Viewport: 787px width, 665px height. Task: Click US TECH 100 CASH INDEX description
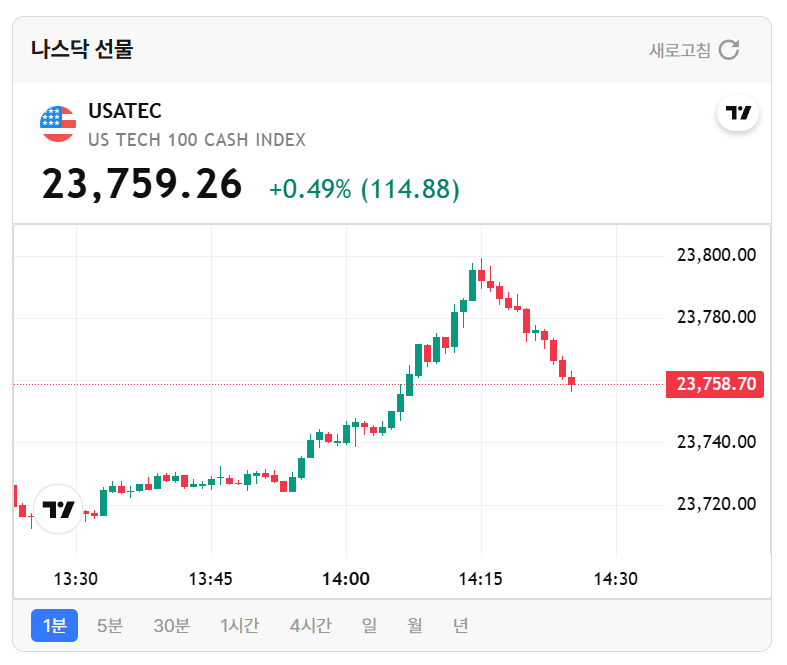197,140
